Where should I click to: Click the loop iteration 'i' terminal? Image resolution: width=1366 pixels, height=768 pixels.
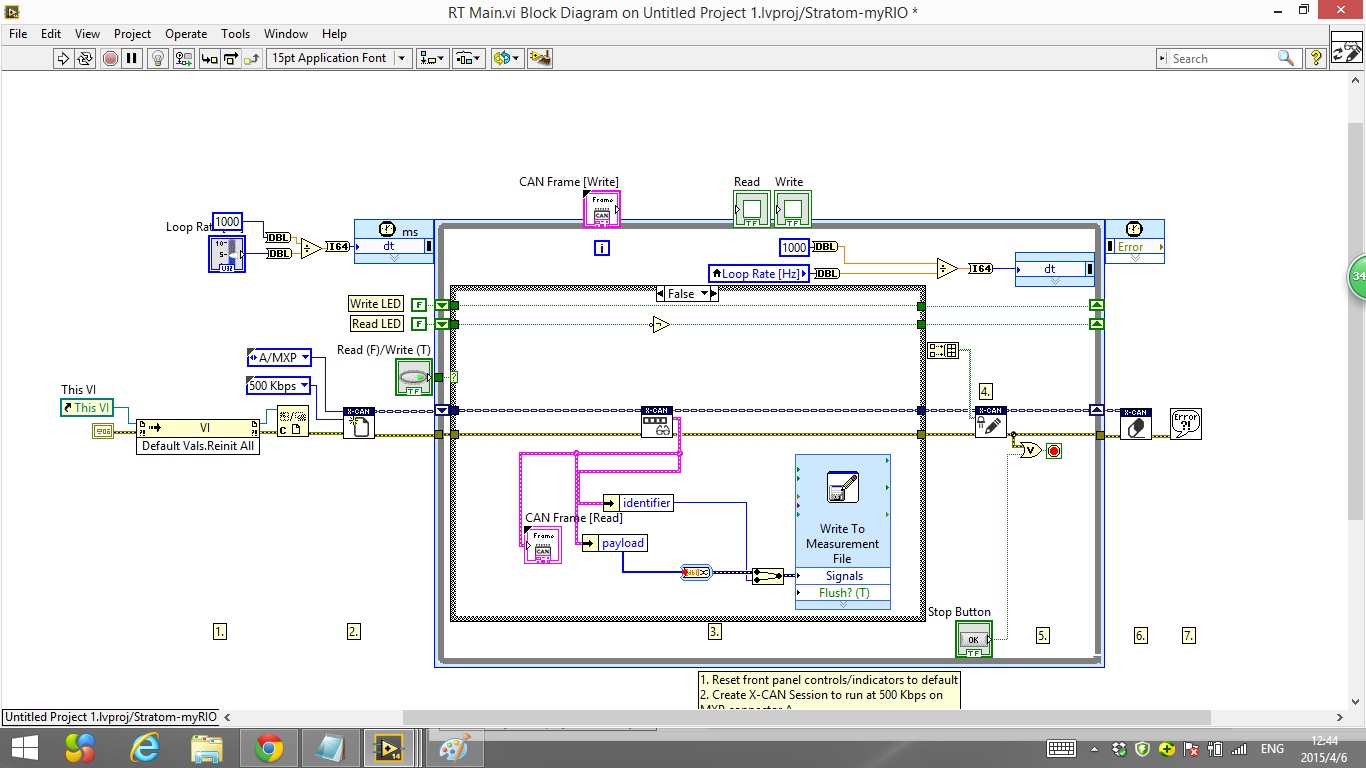pyautogui.click(x=602, y=248)
